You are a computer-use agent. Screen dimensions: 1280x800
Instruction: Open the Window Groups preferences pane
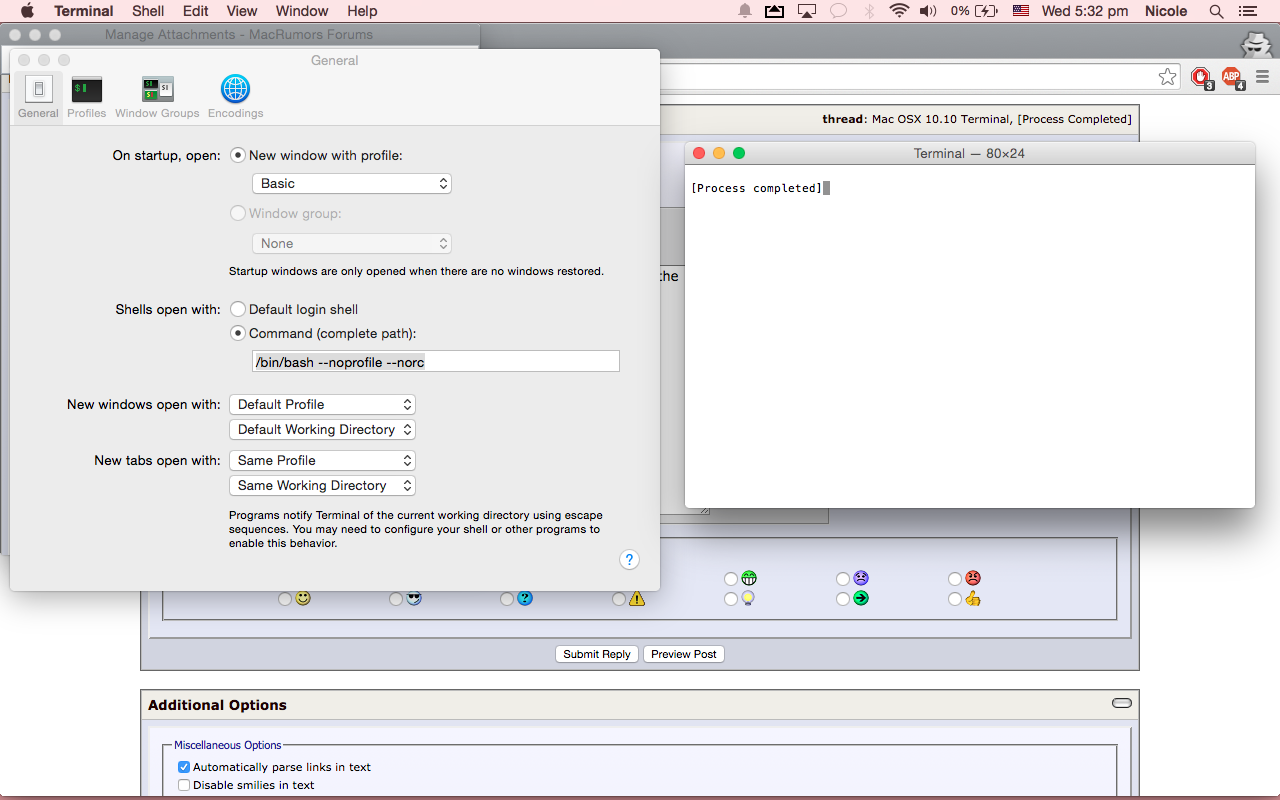[x=157, y=97]
